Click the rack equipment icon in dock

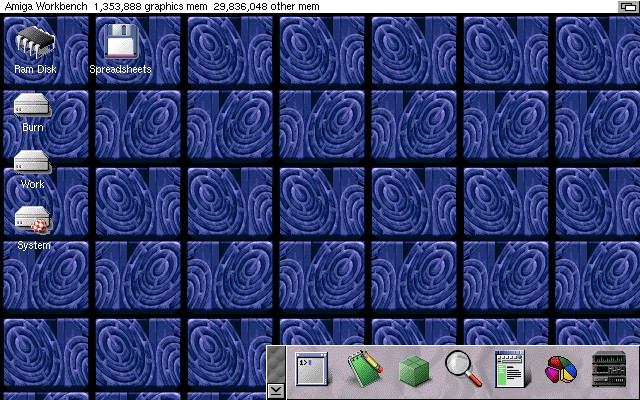[608, 369]
